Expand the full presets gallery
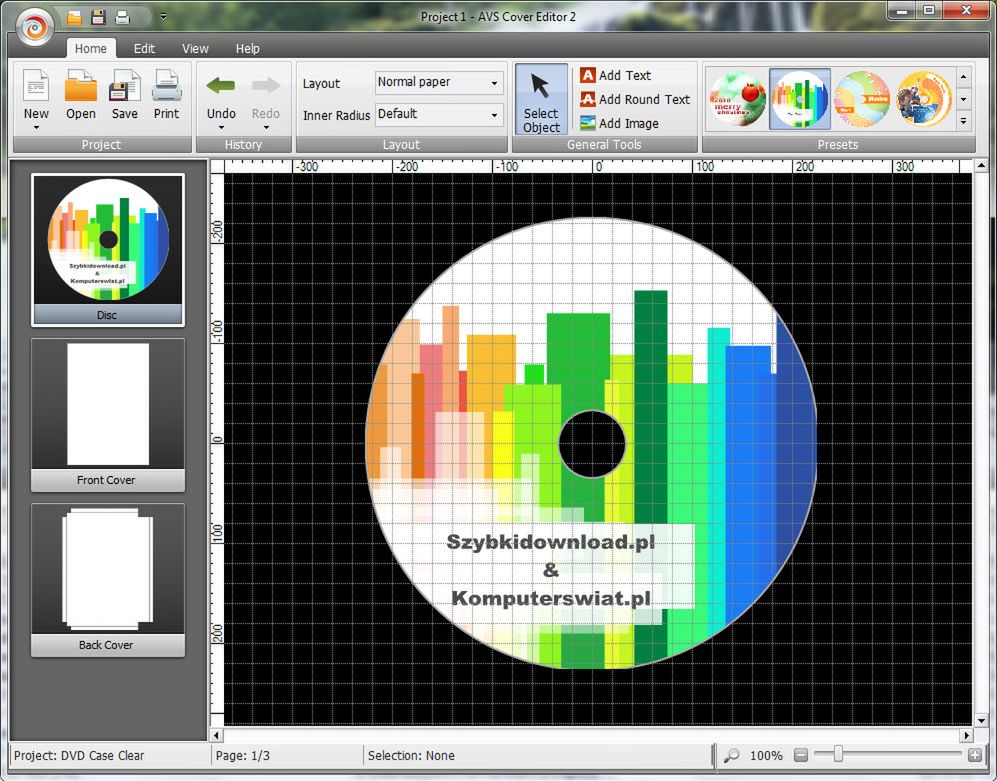997x781 pixels. [963, 121]
